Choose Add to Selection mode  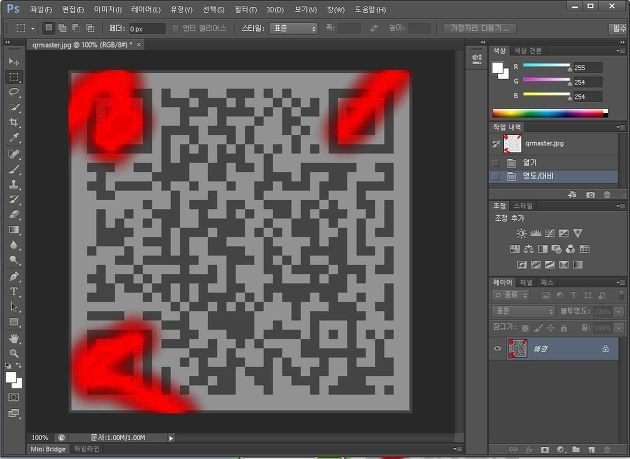pyautogui.click(x=62, y=28)
